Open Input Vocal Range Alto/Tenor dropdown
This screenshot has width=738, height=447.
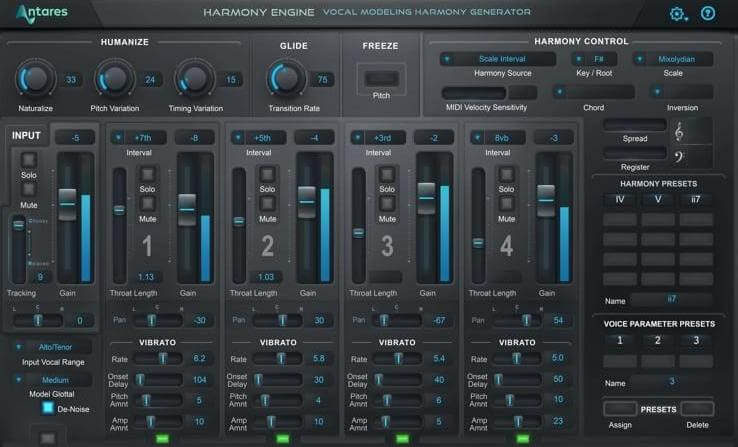click(x=51, y=347)
